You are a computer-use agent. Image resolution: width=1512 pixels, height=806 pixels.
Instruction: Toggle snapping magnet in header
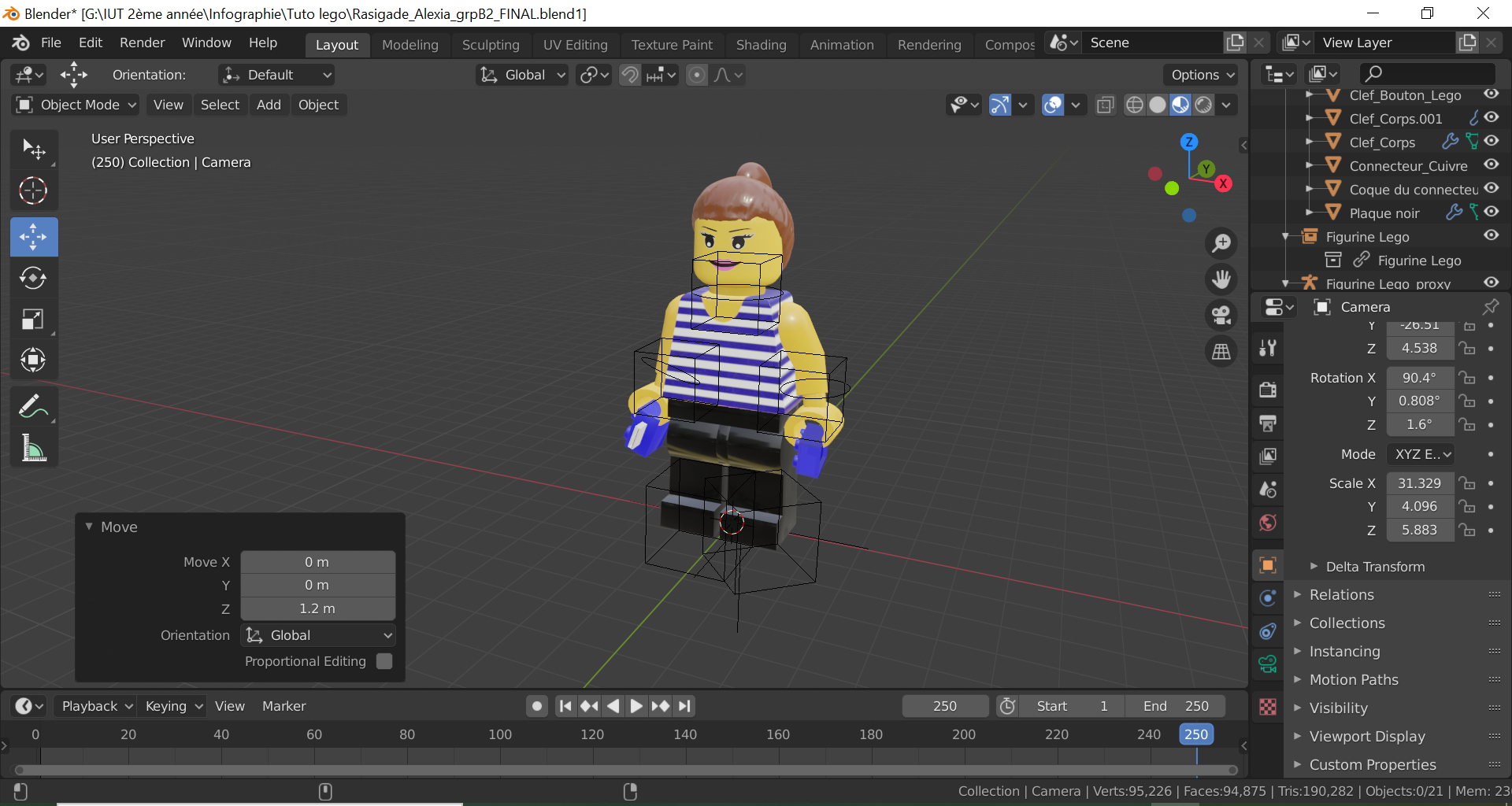(x=630, y=75)
